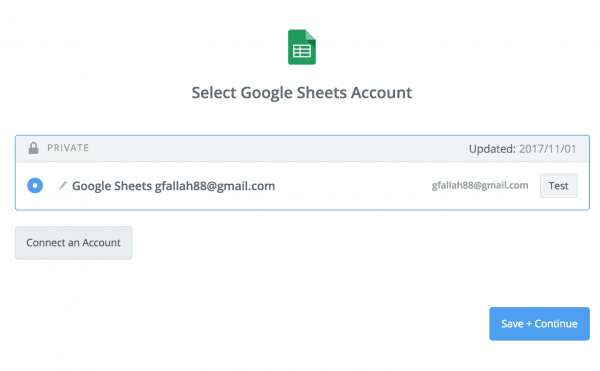Click the gray gfallah88@gmail.com email text
The height and width of the screenshot is (371, 600).
coord(480,186)
